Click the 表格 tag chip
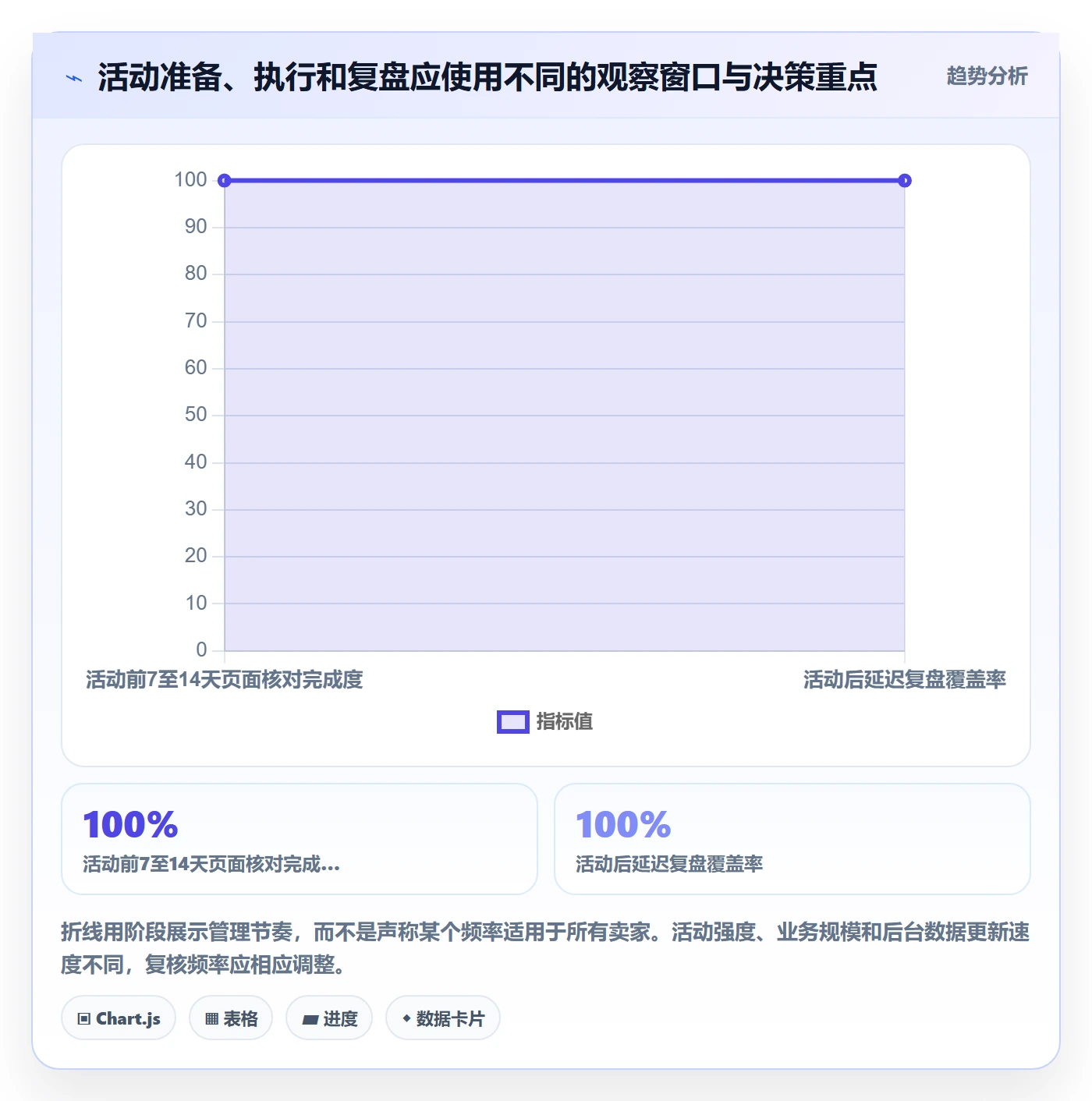1092x1101 pixels. click(231, 1018)
